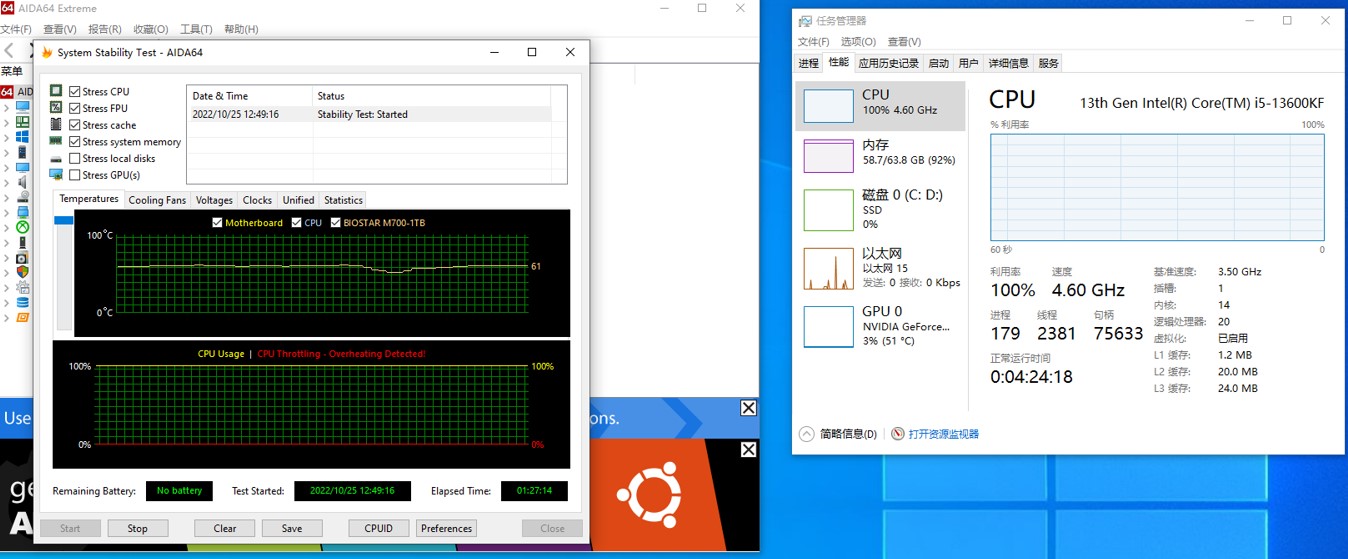Expand the Security shield node chevron
The height and width of the screenshot is (559, 1348).
(6, 272)
